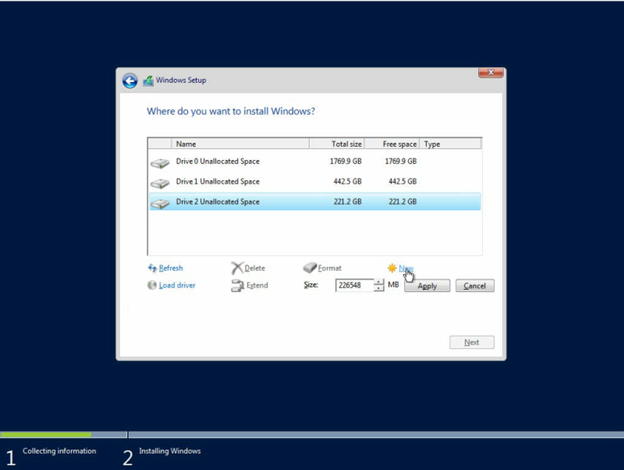Click the Installing Windows step label
The width and height of the screenshot is (624, 470).
[170, 451]
